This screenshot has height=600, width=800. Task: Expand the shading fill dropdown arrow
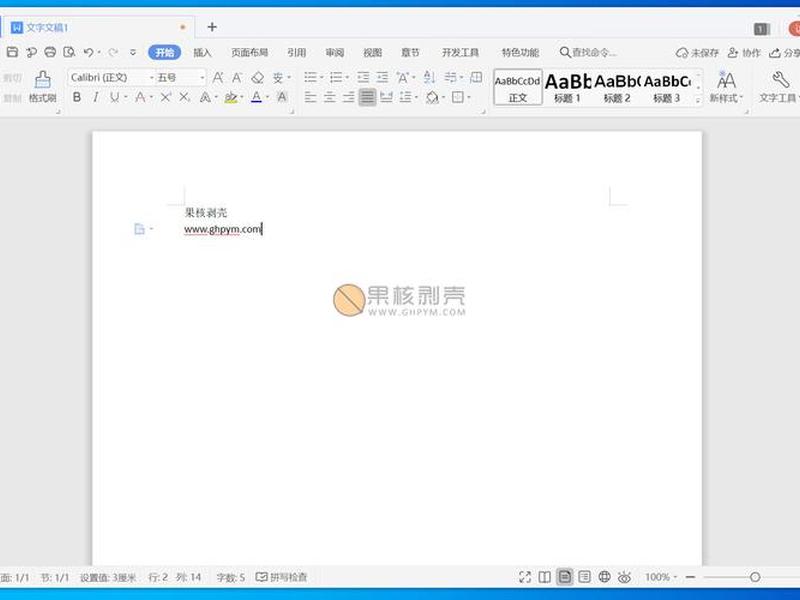pyautogui.click(x=443, y=97)
